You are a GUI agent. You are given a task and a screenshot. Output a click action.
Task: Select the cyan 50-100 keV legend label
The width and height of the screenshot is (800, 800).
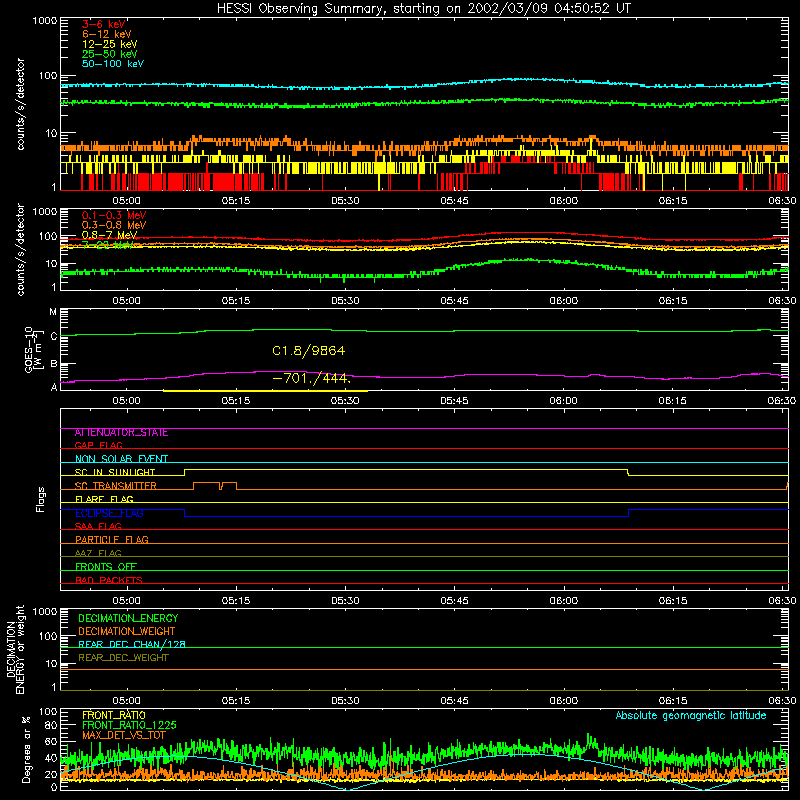(x=113, y=64)
